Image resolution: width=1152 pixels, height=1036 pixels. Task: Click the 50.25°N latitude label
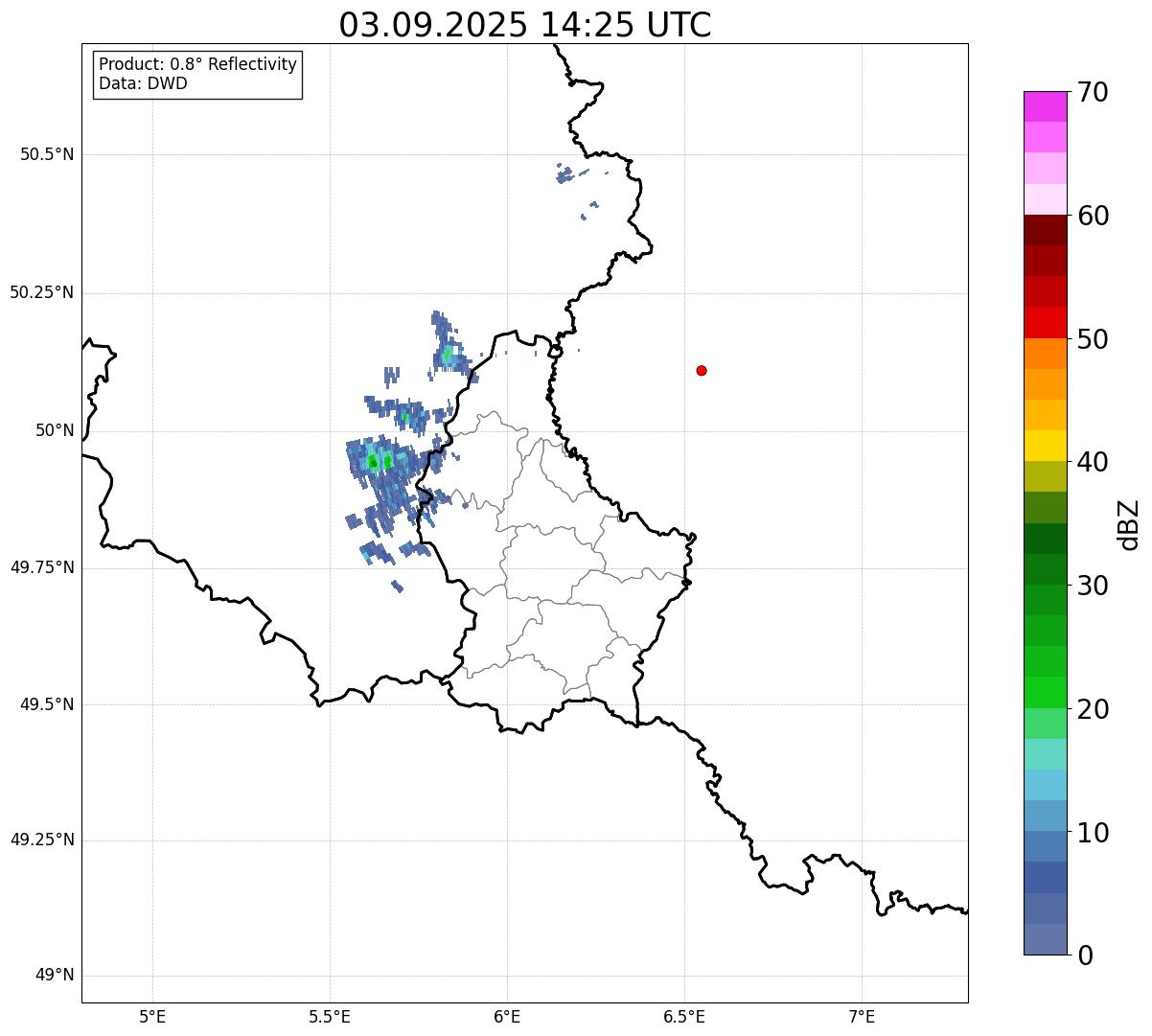42,292
